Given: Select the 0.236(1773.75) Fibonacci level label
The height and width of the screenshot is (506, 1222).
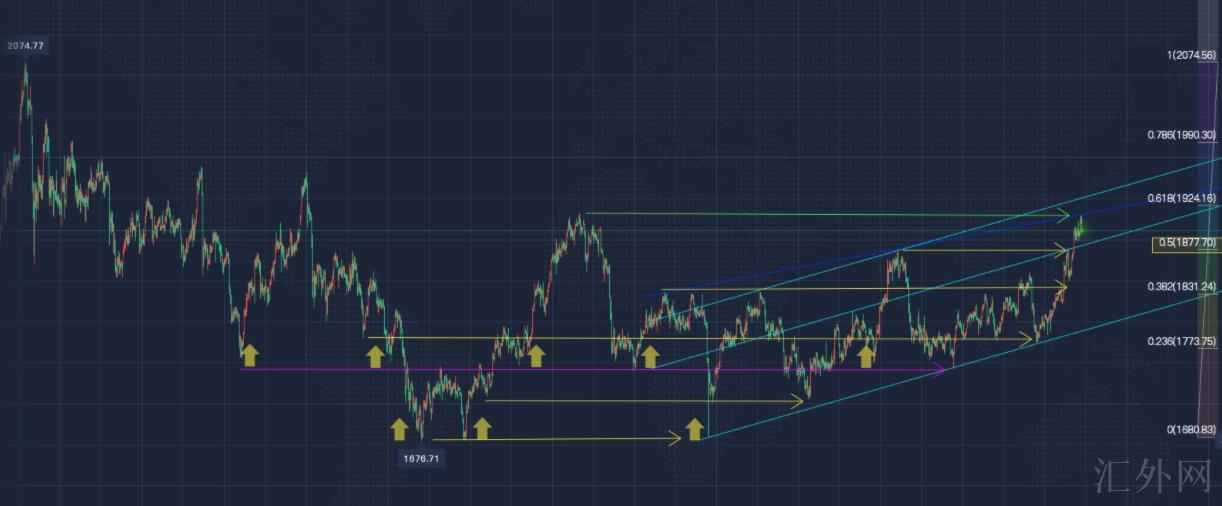Looking at the screenshot, I should coord(1181,341).
